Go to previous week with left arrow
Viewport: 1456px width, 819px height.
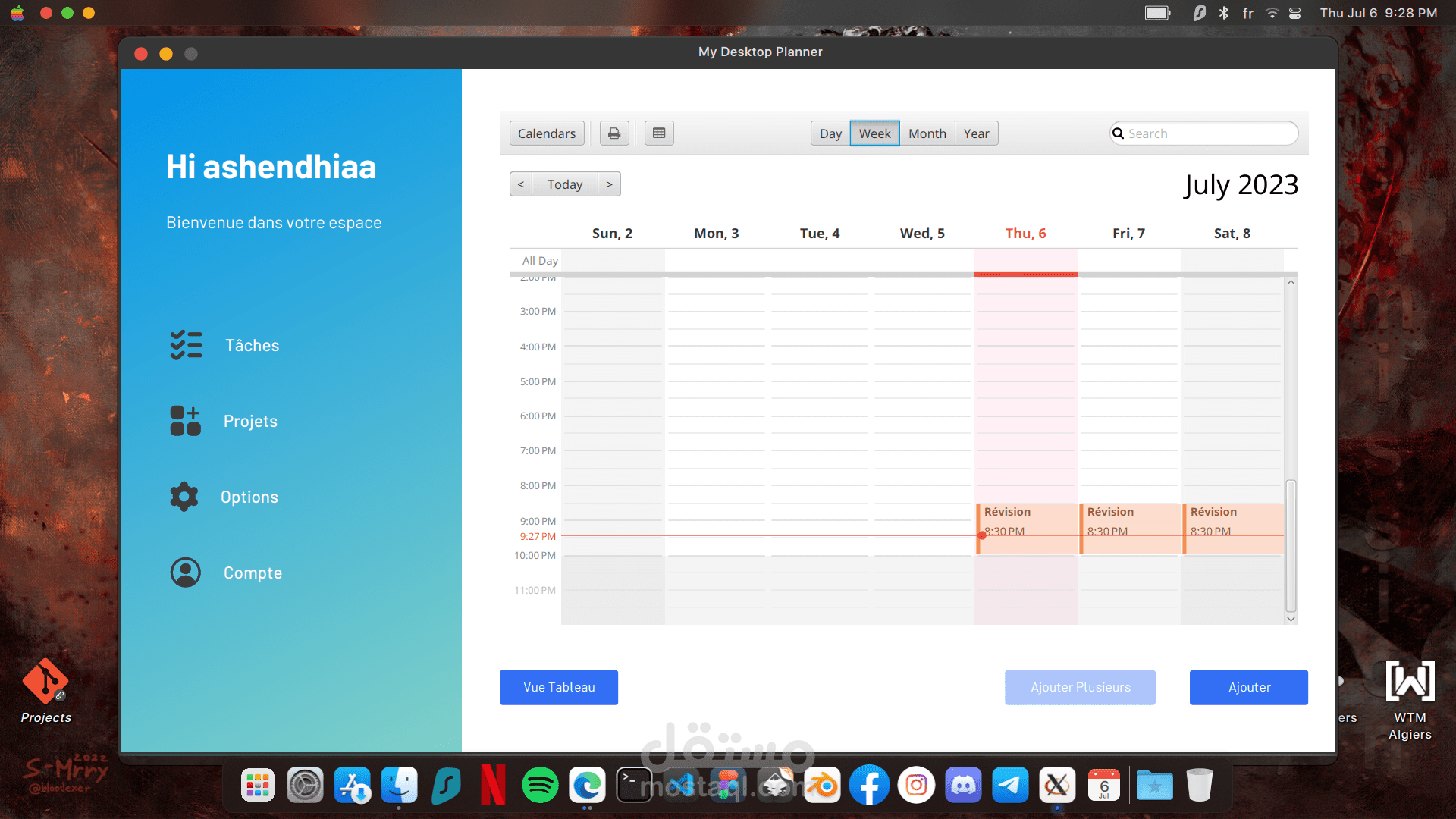[521, 184]
